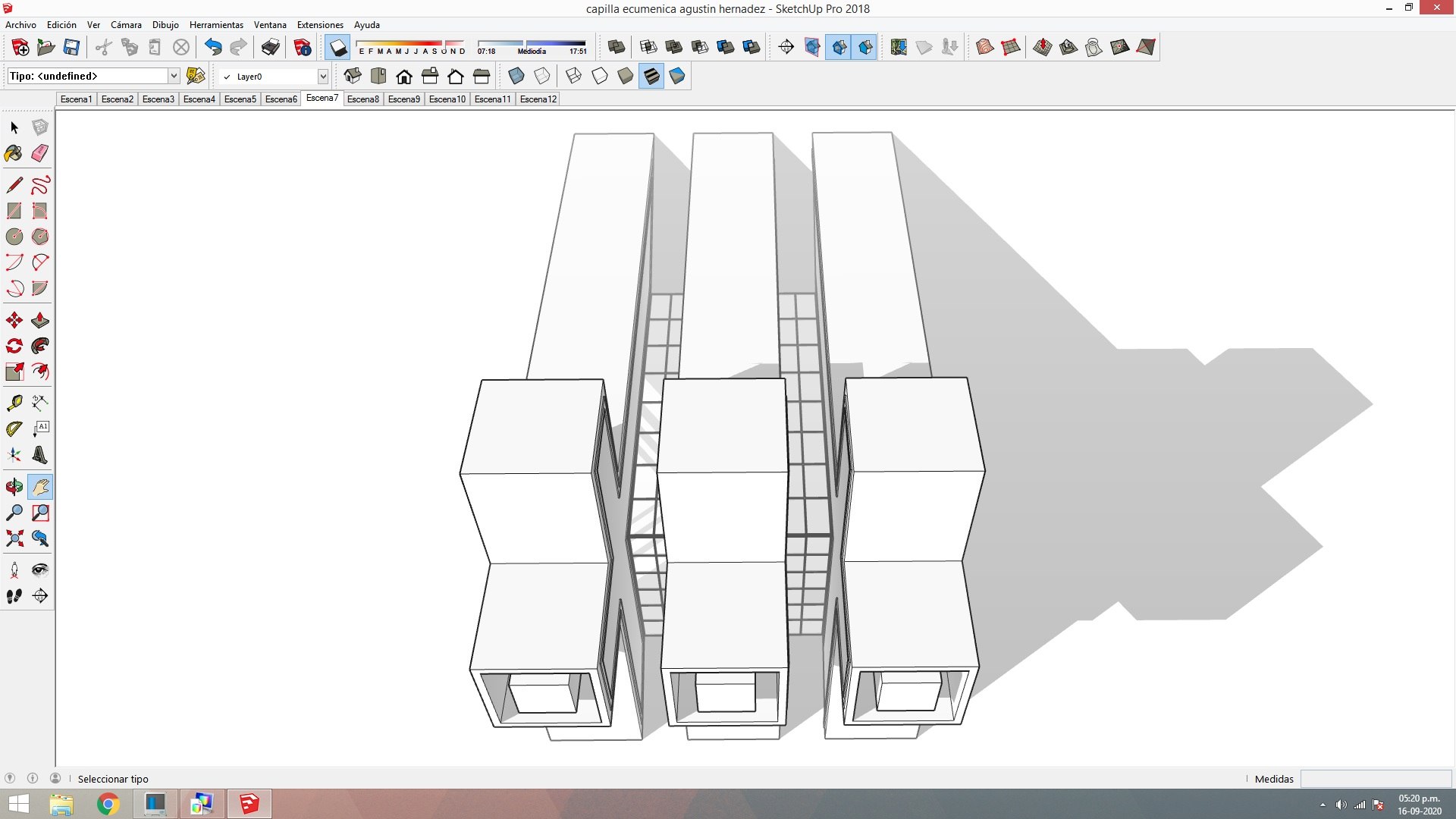Activate the Look Around eye tool
The height and width of the screenshot is (819, 1456).
(x=40, y=570)
